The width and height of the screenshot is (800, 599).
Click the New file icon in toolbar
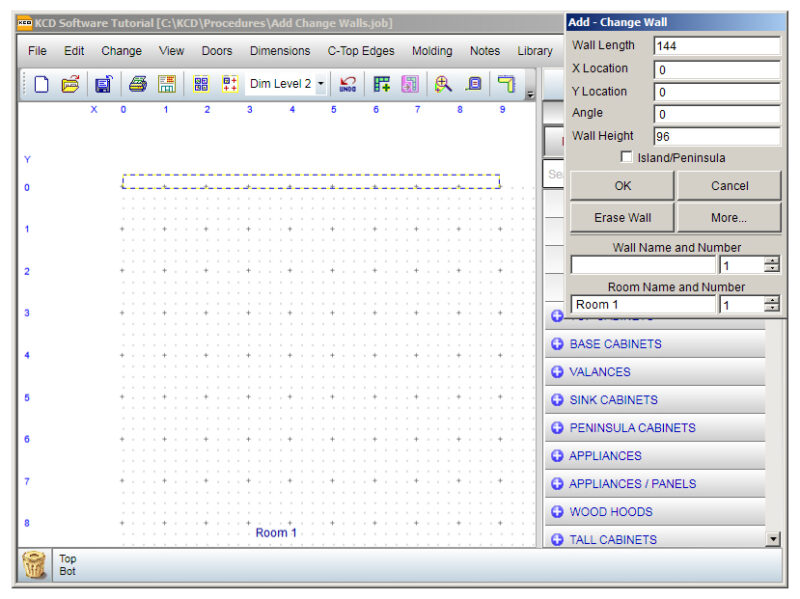click(x=41, y=85)
